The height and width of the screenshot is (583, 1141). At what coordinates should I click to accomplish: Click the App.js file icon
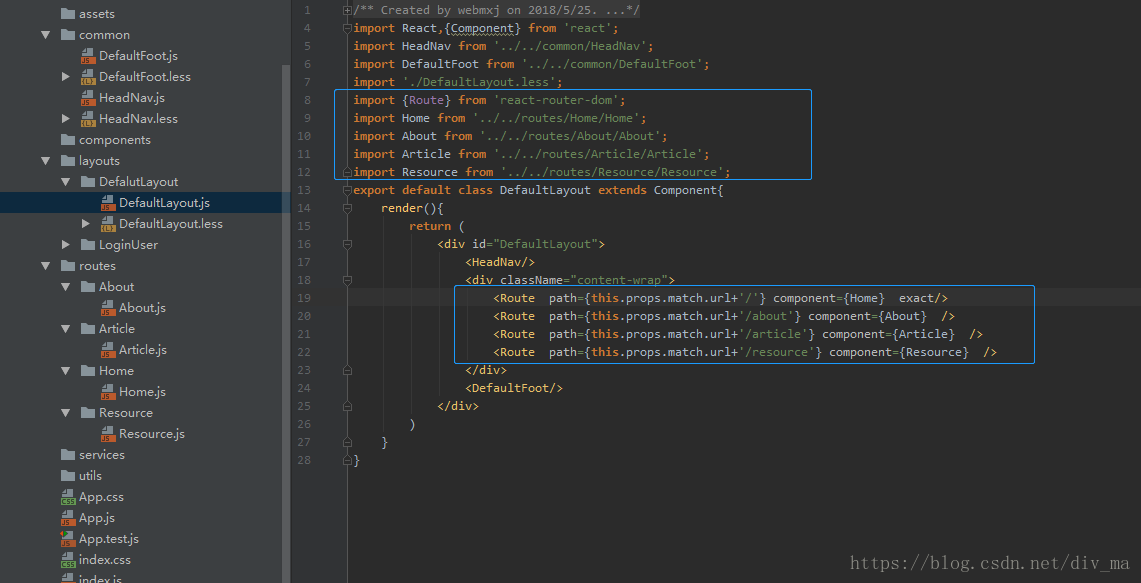coord(68,519)
